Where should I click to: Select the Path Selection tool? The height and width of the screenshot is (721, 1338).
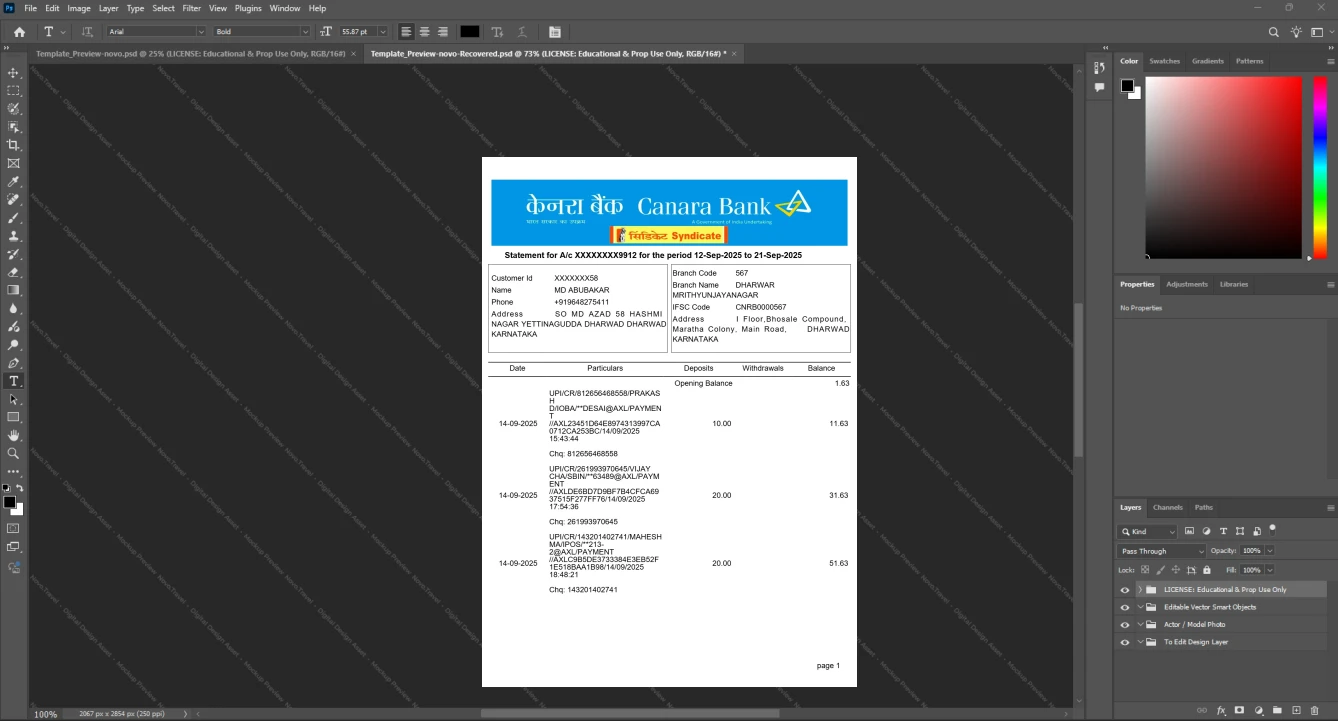click(14, 399)
